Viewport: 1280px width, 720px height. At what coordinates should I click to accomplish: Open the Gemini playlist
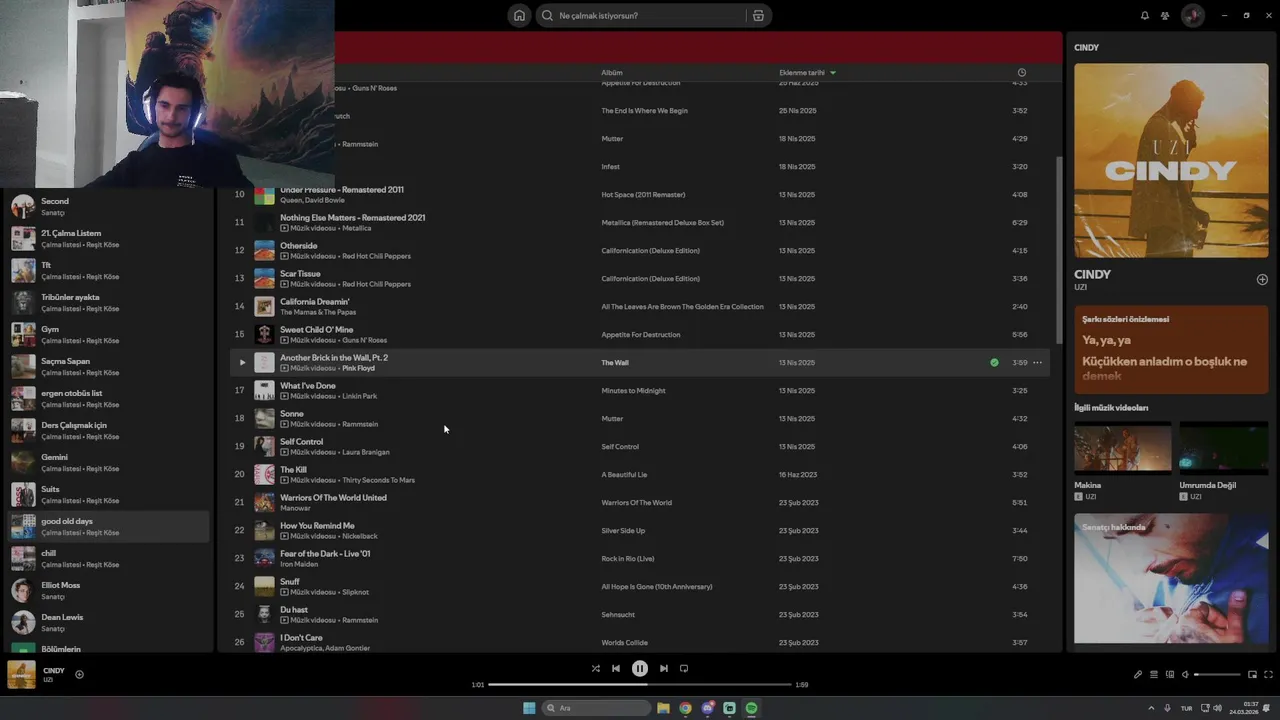click(108, 463)
